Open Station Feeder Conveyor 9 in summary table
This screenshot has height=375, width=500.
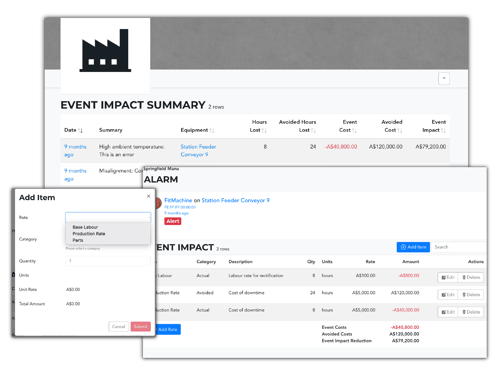198,151
